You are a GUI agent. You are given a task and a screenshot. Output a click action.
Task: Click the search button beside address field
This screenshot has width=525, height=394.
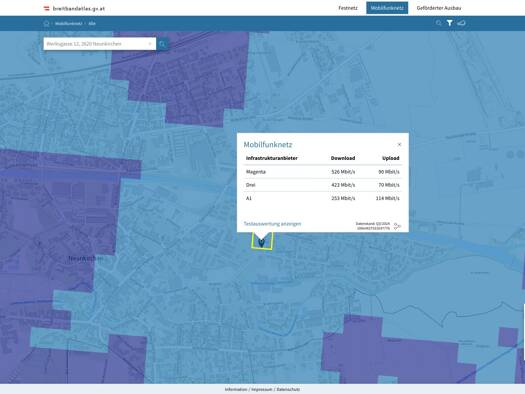coord(162,44)
